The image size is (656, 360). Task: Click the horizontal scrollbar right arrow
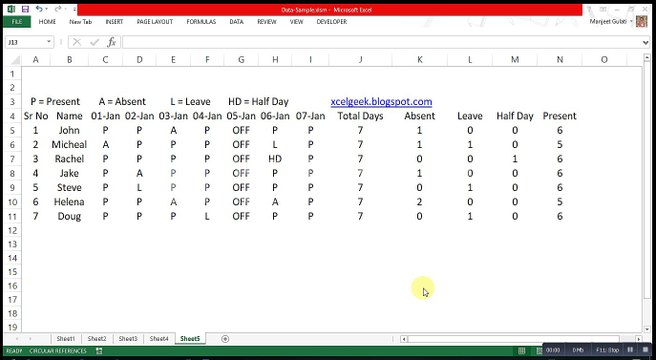[638, 339]
